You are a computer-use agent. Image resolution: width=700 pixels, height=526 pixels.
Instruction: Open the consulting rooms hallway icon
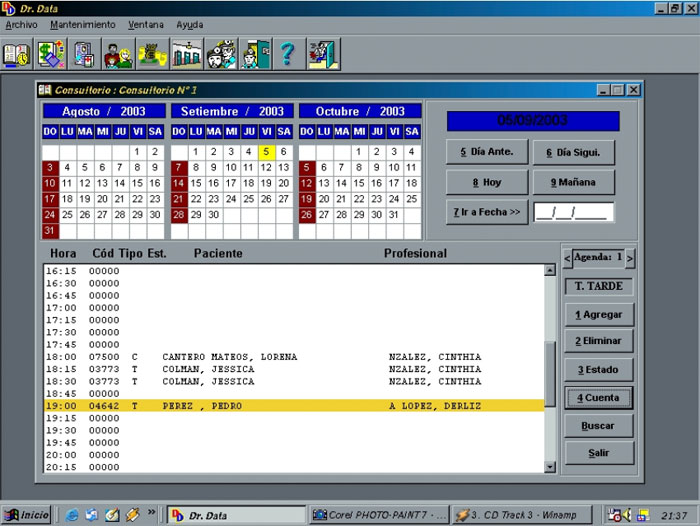point(187,54)
